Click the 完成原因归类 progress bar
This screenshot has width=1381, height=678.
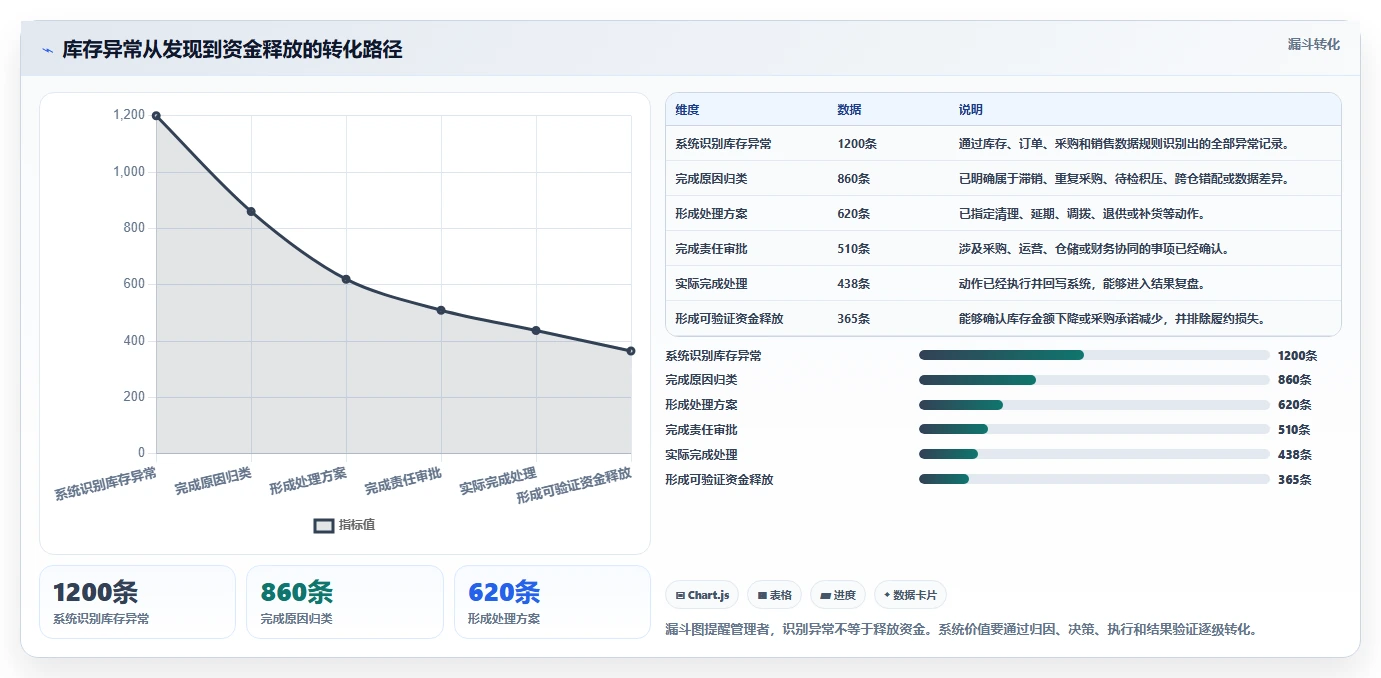click(x=1094, y=380)
